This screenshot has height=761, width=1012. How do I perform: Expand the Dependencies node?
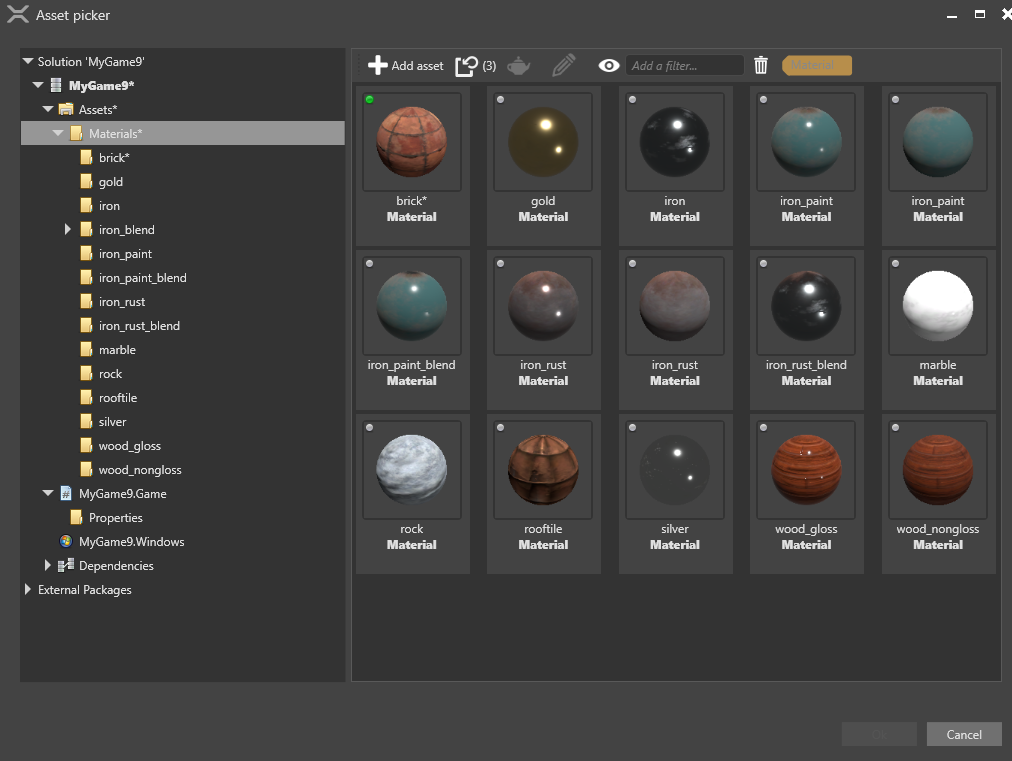pyautogui.click(x=47, y=565)
